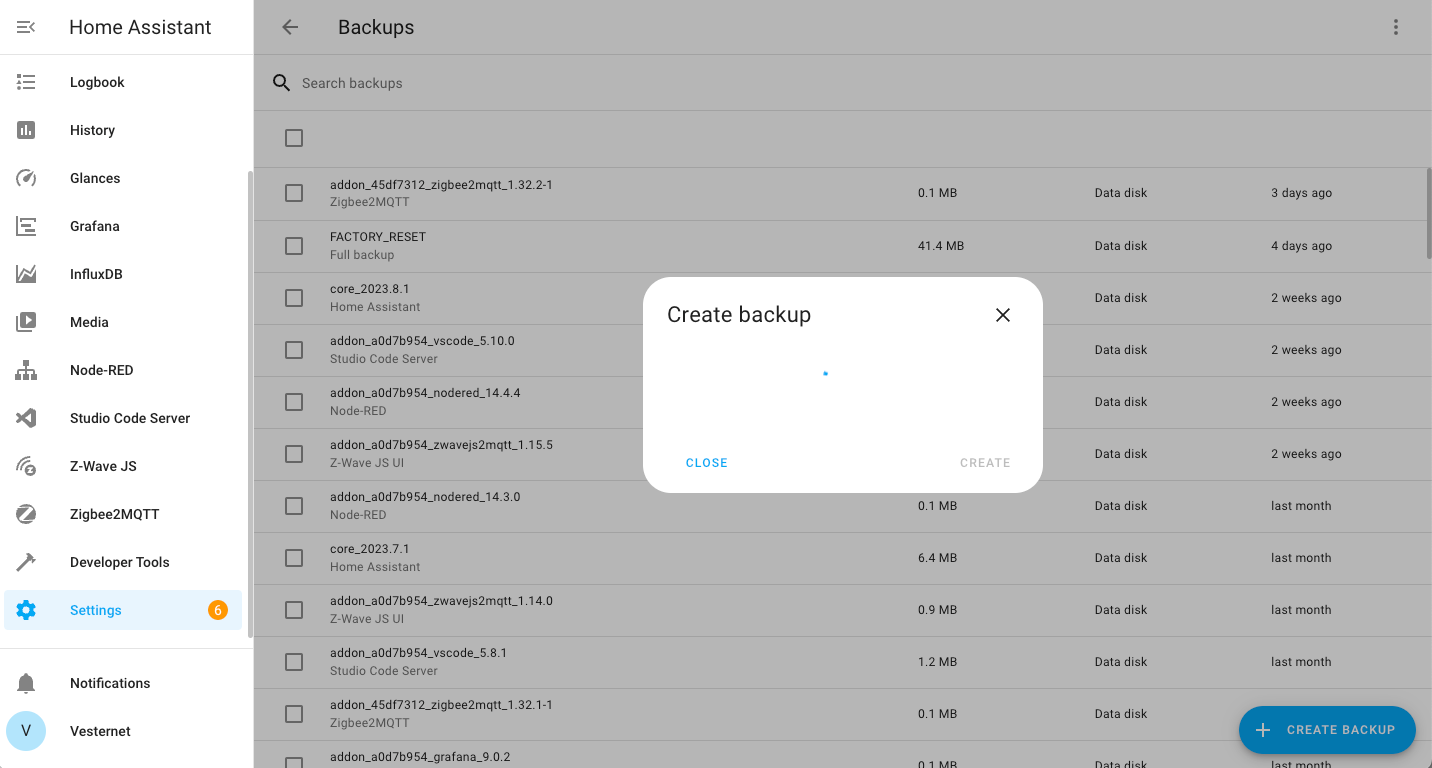Open Notifications bell icon

click(26, 683)
